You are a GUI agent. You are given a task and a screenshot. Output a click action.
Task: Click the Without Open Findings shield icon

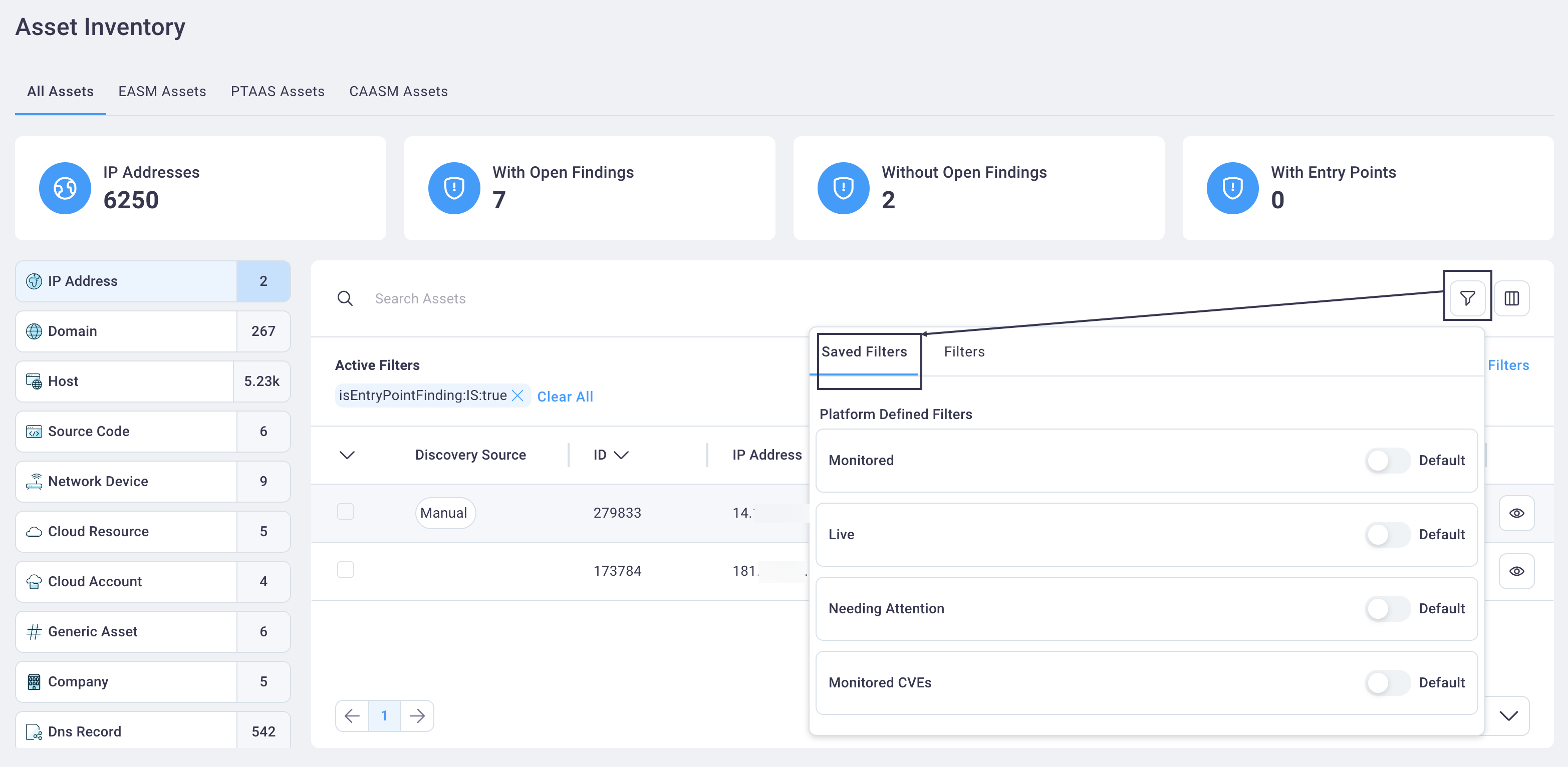click(843, 188)
